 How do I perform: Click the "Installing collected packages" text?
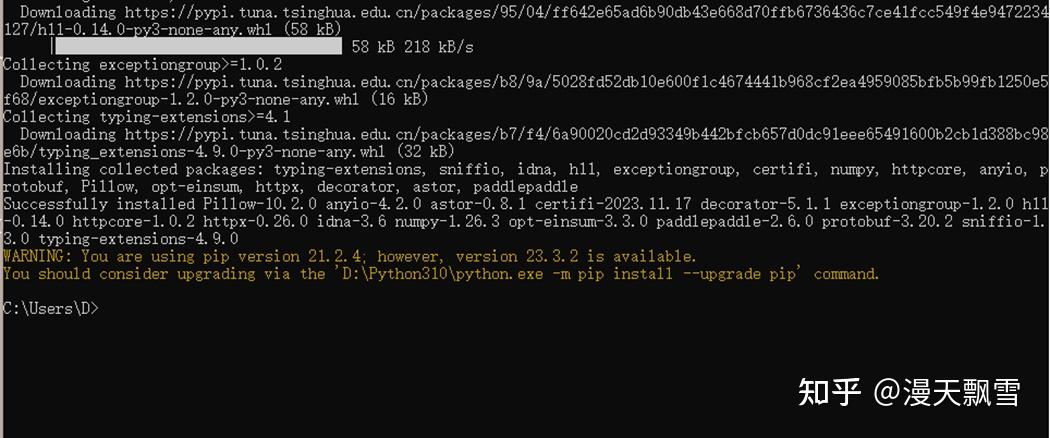point(116,169)
